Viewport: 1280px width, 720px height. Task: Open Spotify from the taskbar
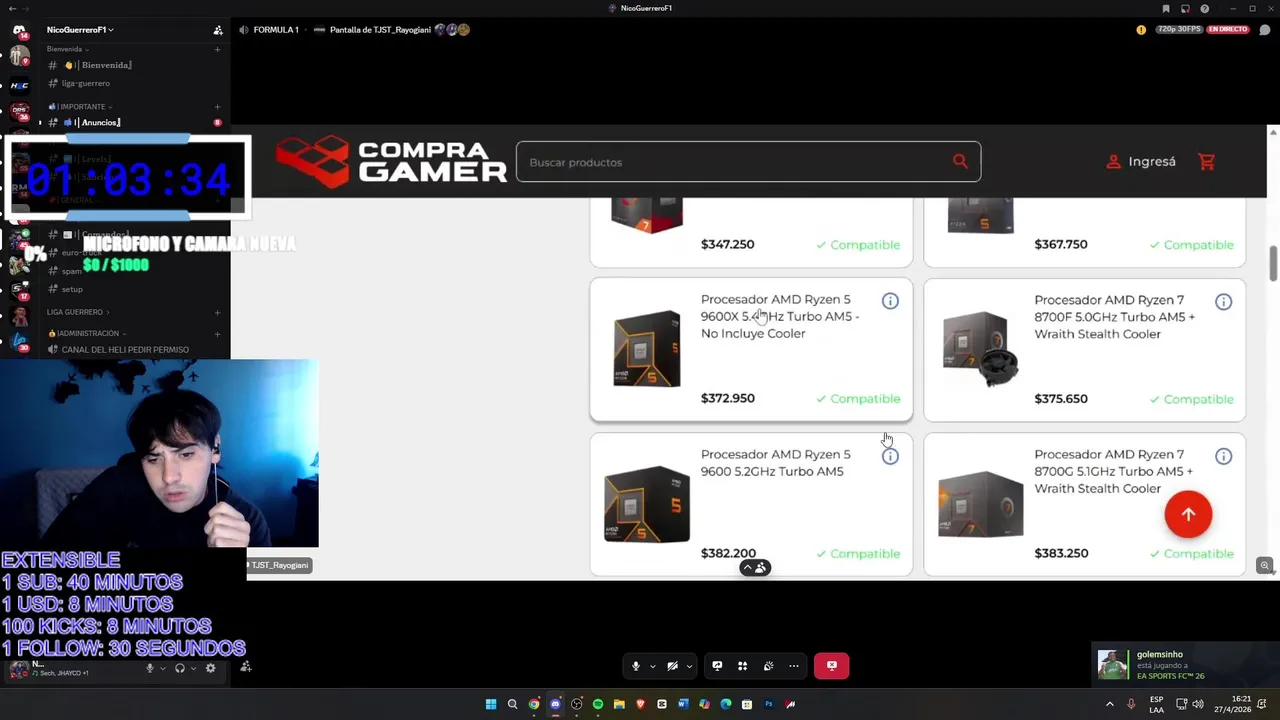598,704
